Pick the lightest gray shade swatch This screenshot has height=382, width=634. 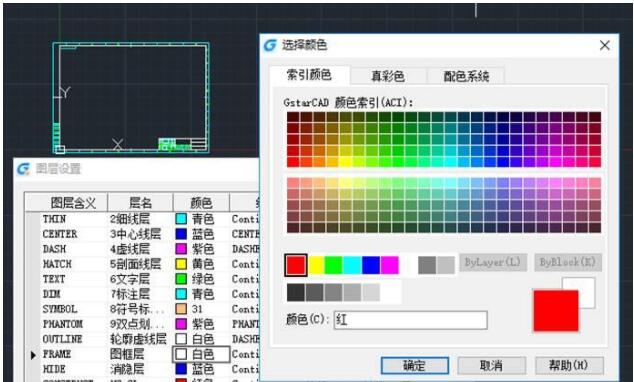371,293
